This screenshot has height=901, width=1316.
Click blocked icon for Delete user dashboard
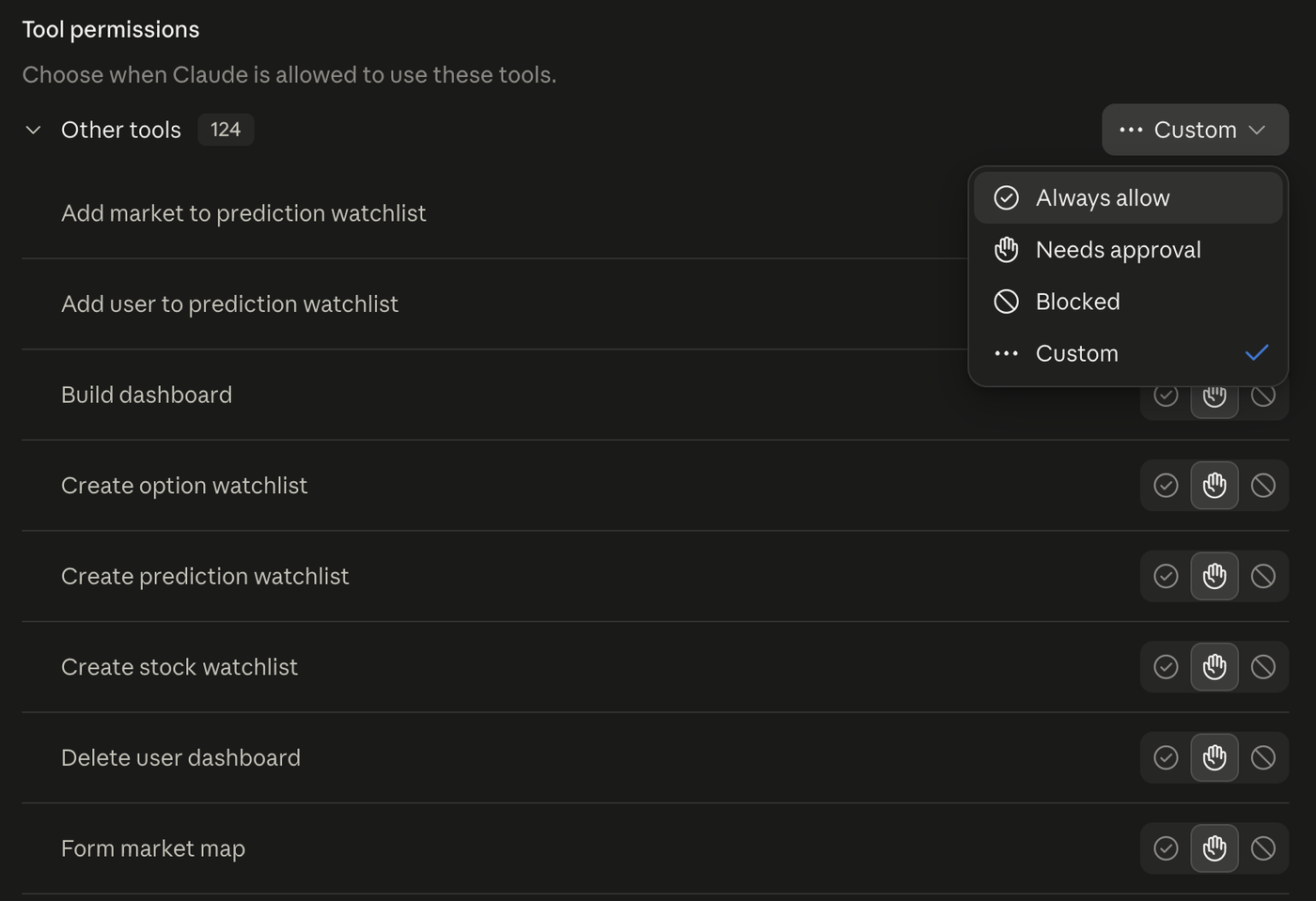pos(1263,757)
